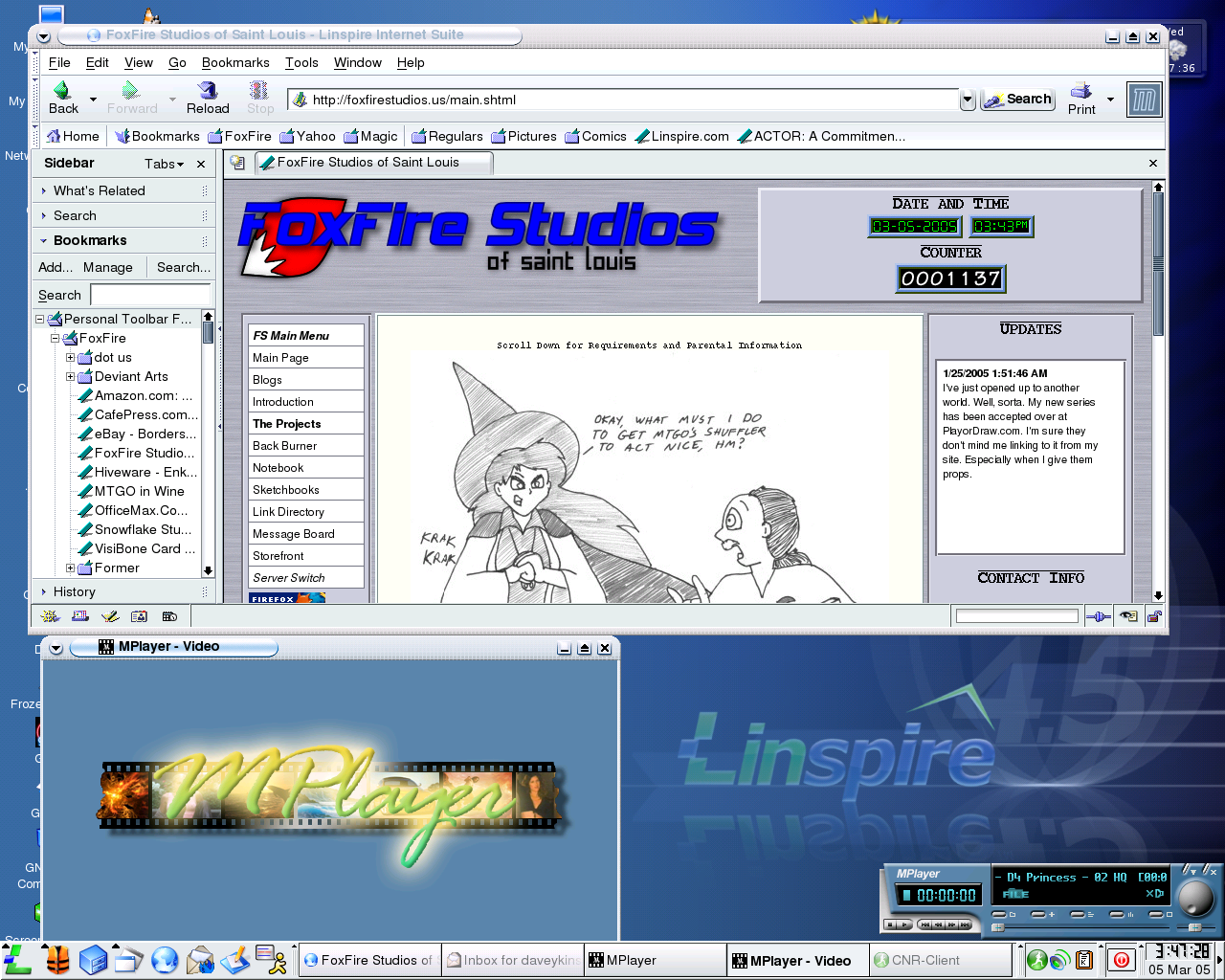Click the Manage button in the Bookmarks panel
Image resolution: width=1225 pixels, height=980 pixels.
tap(108, 267)
